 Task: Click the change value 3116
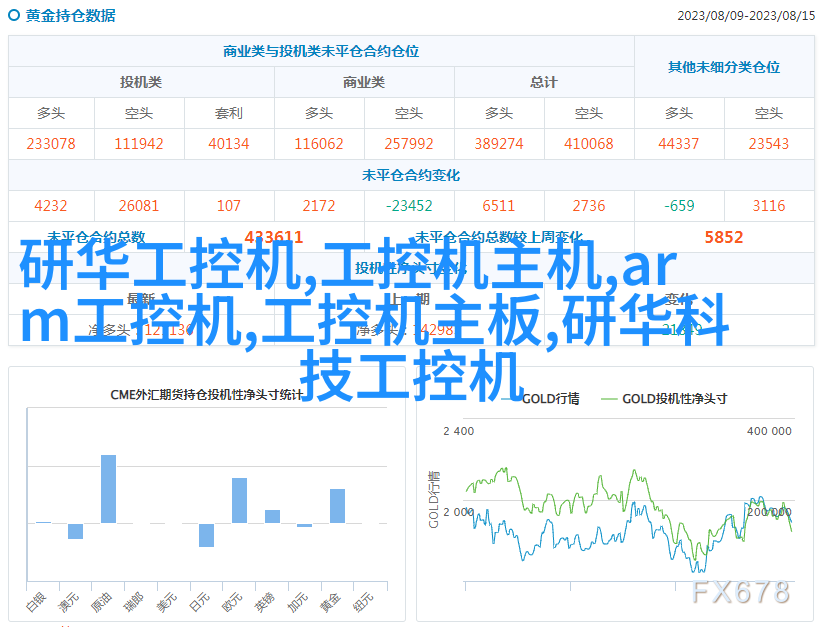click(768, 206)
